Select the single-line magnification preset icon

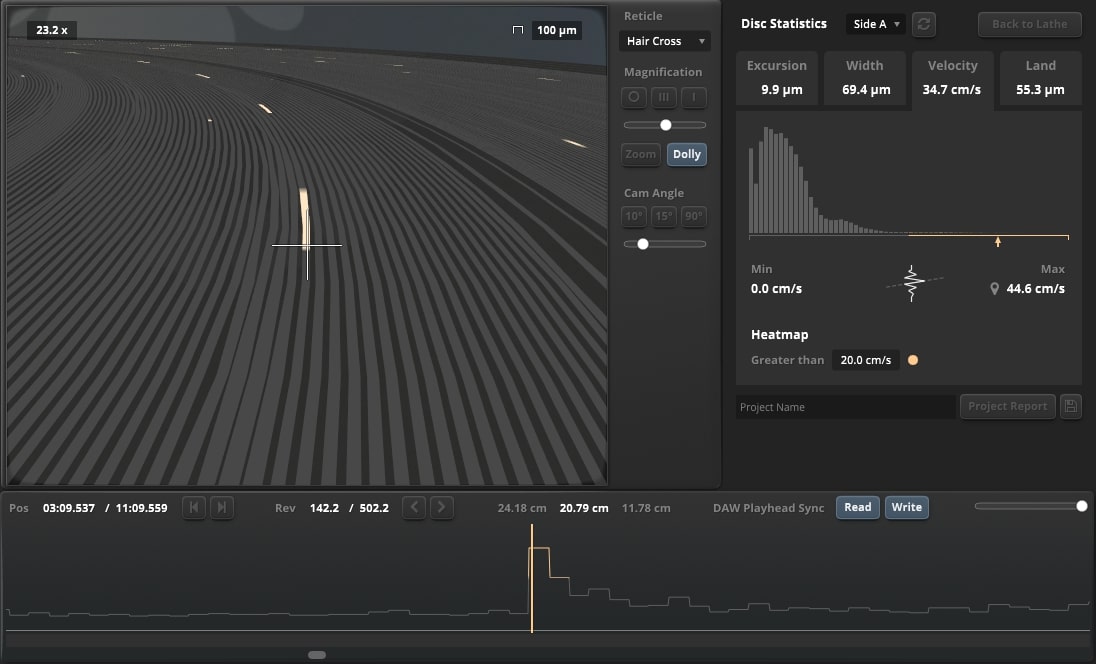pos(694,98)
